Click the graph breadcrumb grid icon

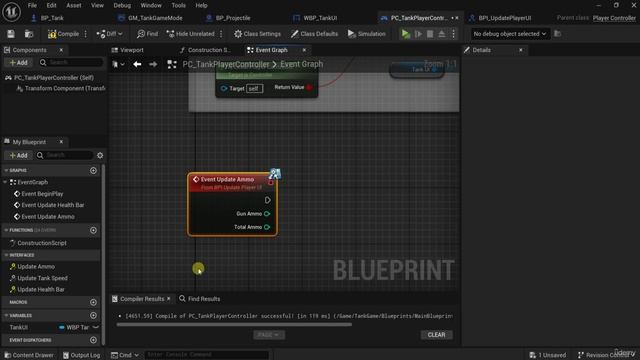click(172, 64)
